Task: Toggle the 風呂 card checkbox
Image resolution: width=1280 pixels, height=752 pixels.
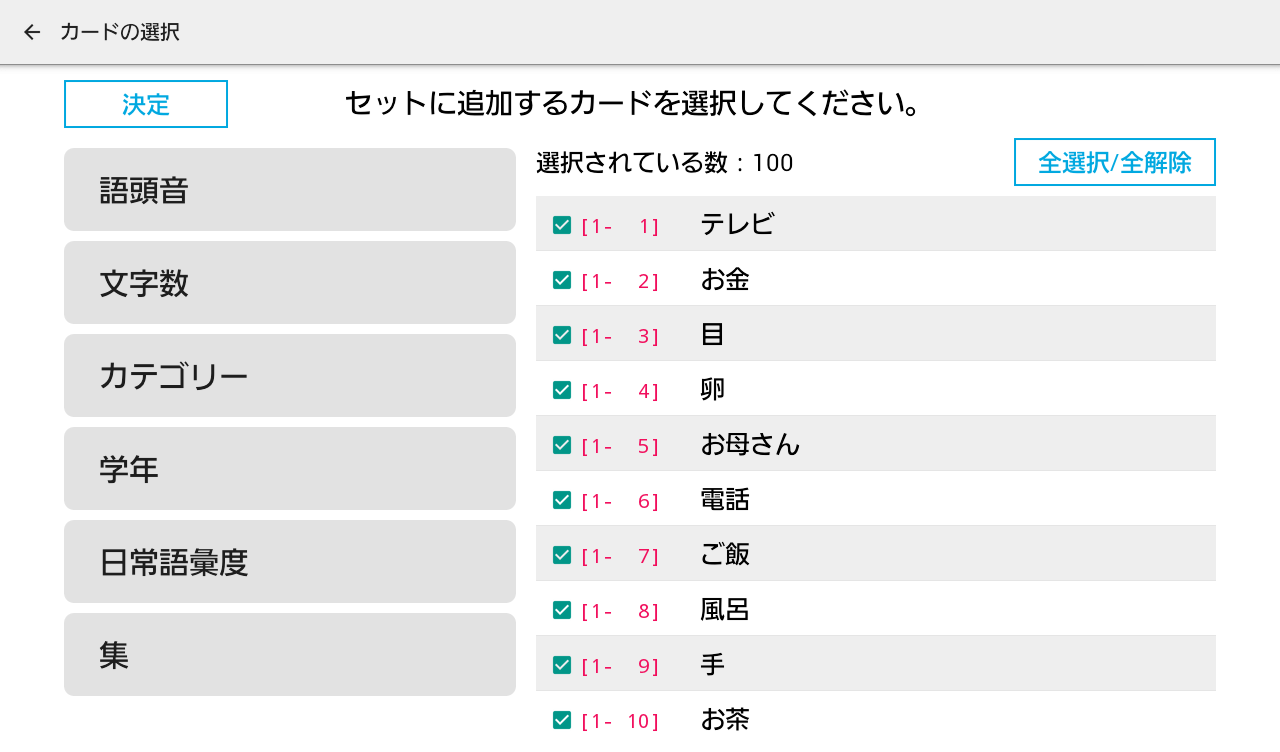Action: point(562,610)
